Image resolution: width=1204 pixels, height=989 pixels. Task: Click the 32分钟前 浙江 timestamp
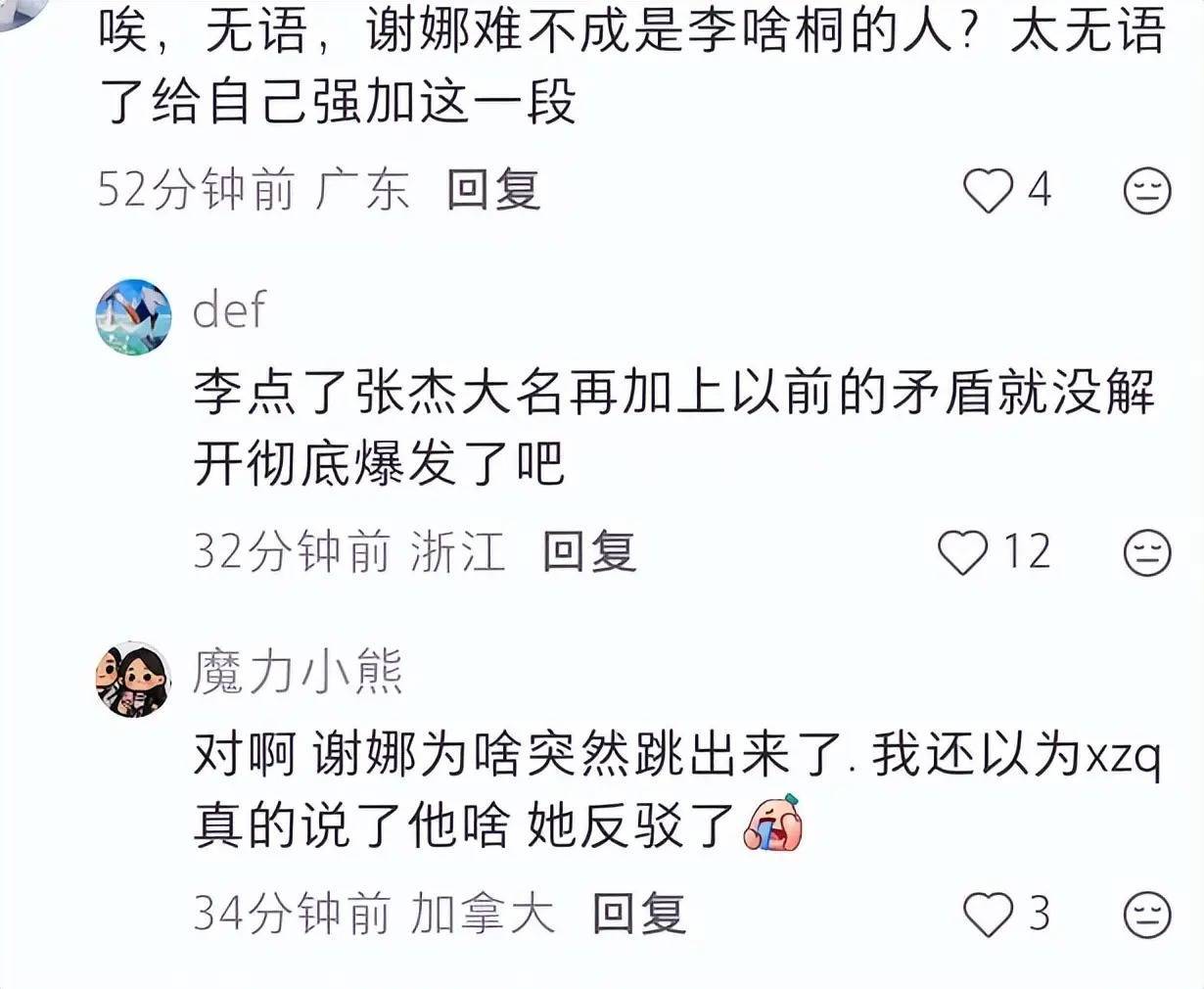click(348, 552)
